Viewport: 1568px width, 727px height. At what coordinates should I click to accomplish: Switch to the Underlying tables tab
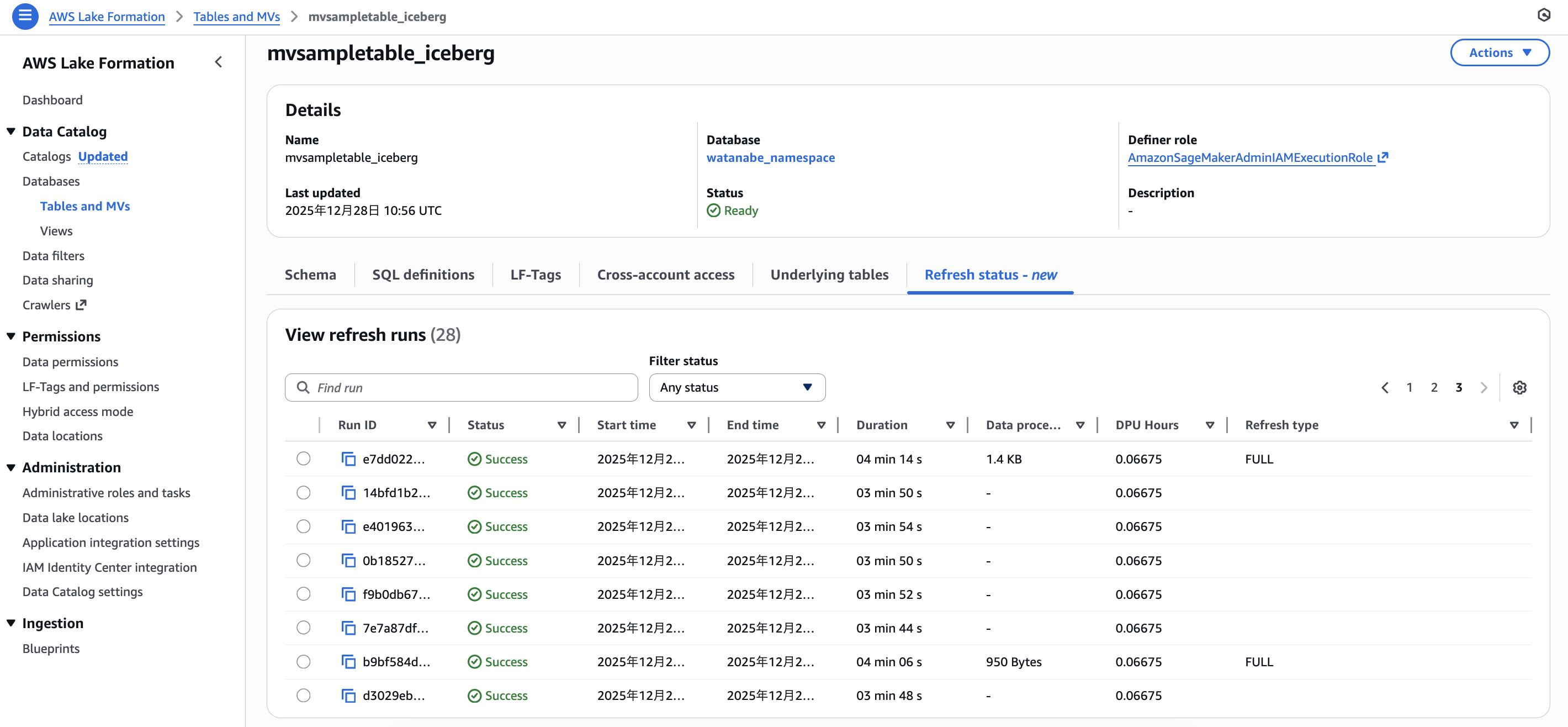point(829,275)
